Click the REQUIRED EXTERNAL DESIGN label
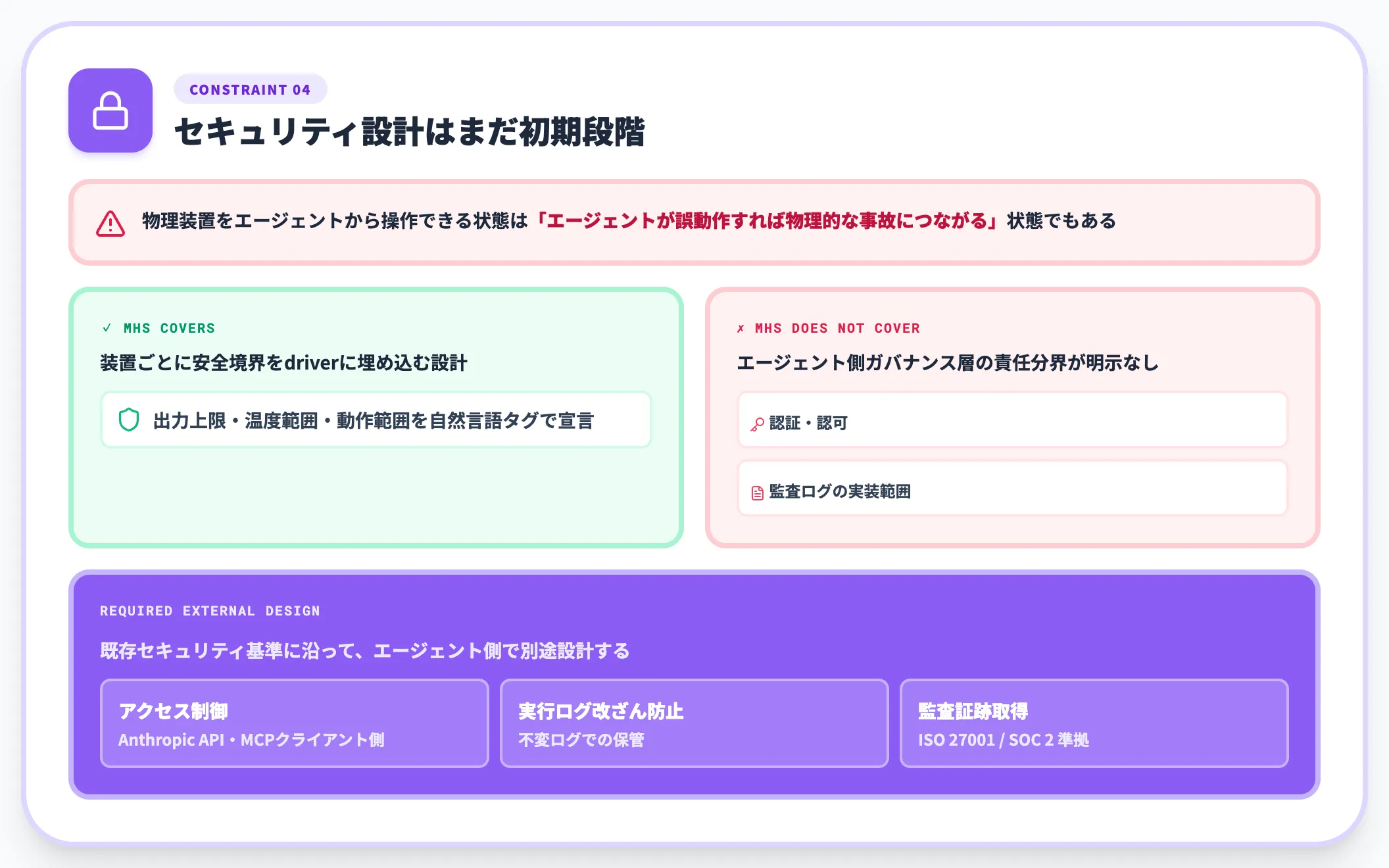This screenshot has width=1389, height=868. (x=210, y=611)
